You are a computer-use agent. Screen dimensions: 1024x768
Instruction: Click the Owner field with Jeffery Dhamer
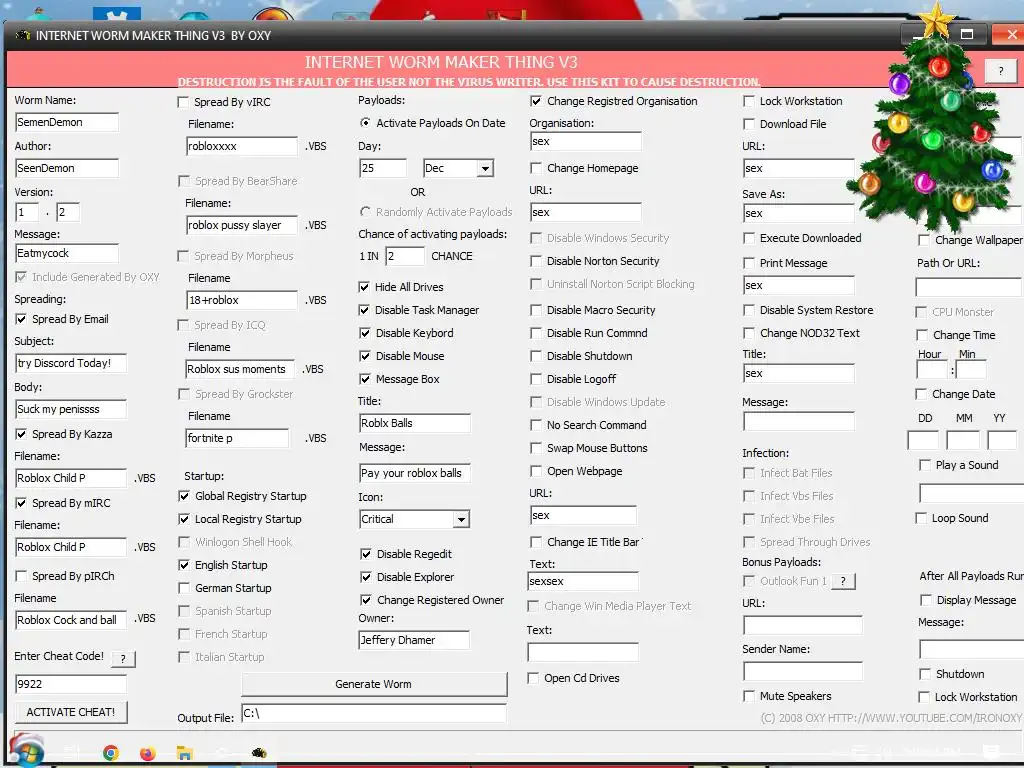[414, 640]
